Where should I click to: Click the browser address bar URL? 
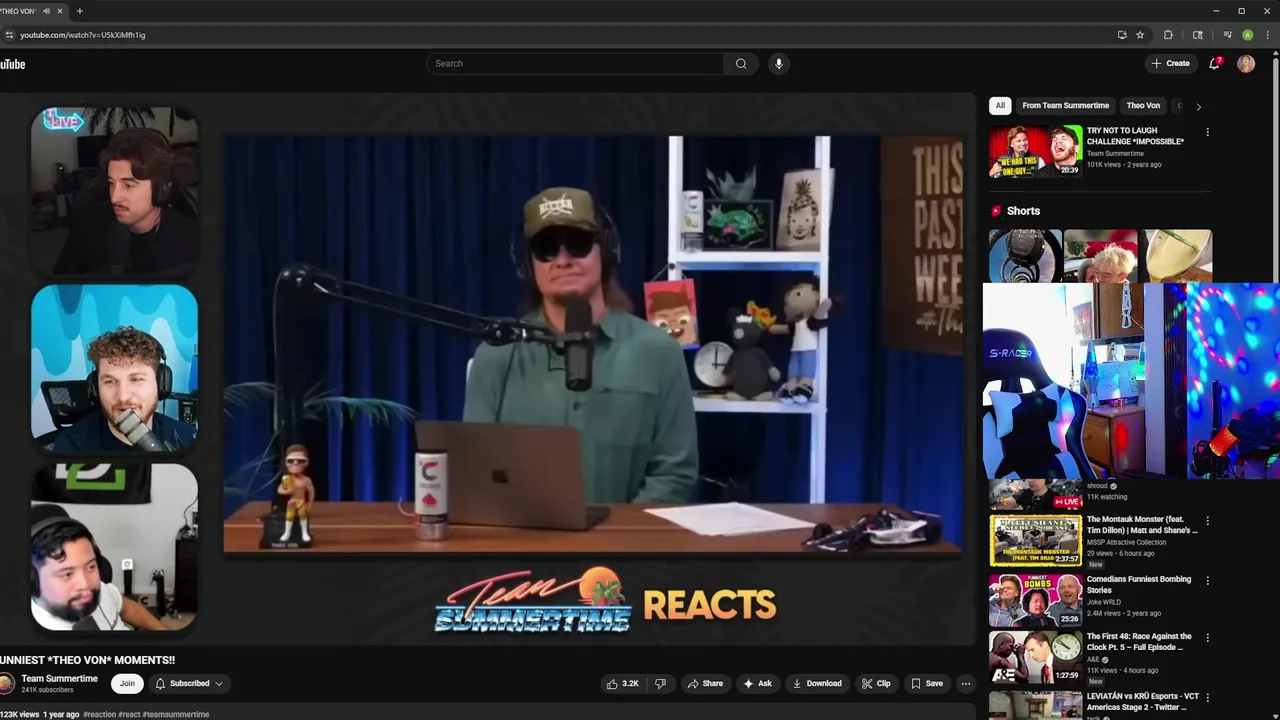coord(83,35)
